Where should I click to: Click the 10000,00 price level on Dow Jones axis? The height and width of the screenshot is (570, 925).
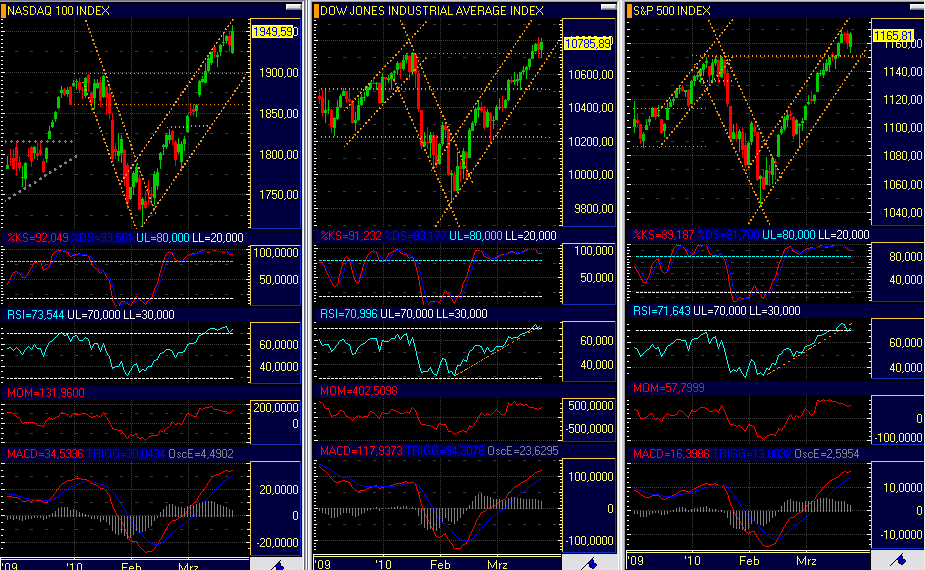coord(591,175)
